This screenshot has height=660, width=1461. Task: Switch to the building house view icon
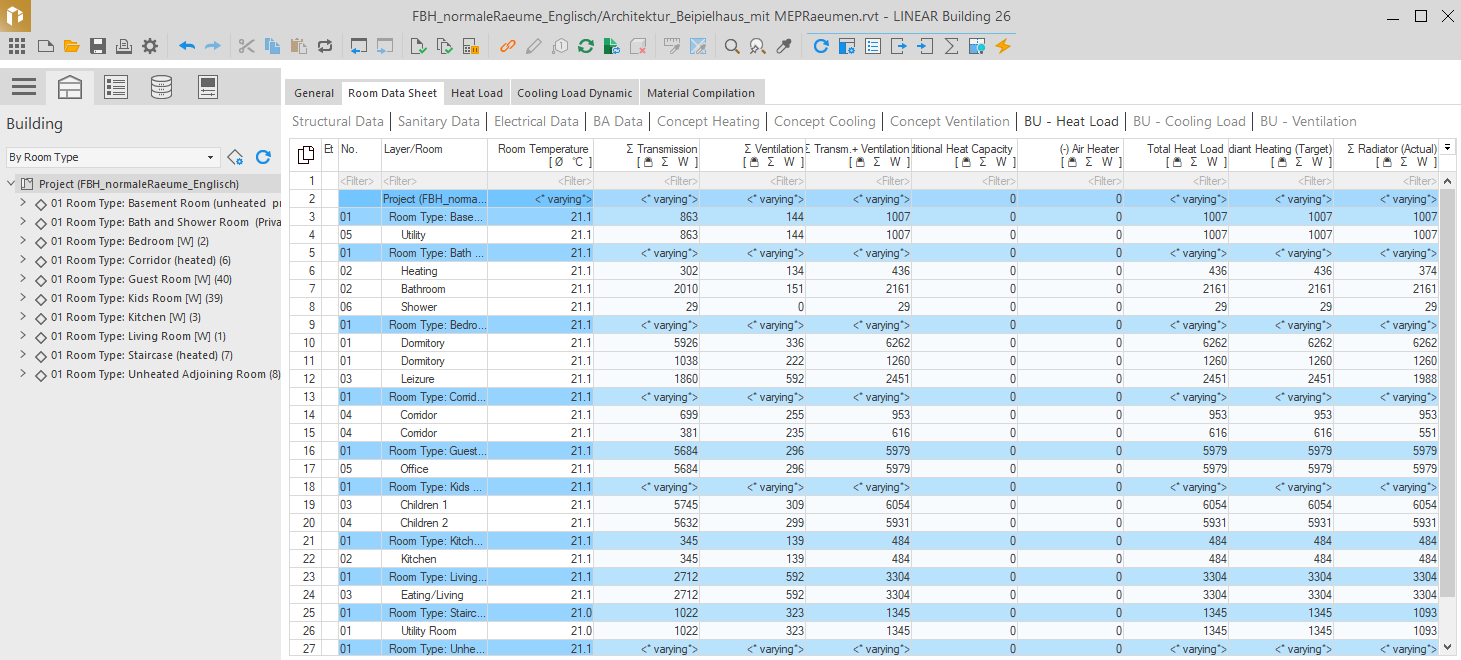(x=70, y=87)
